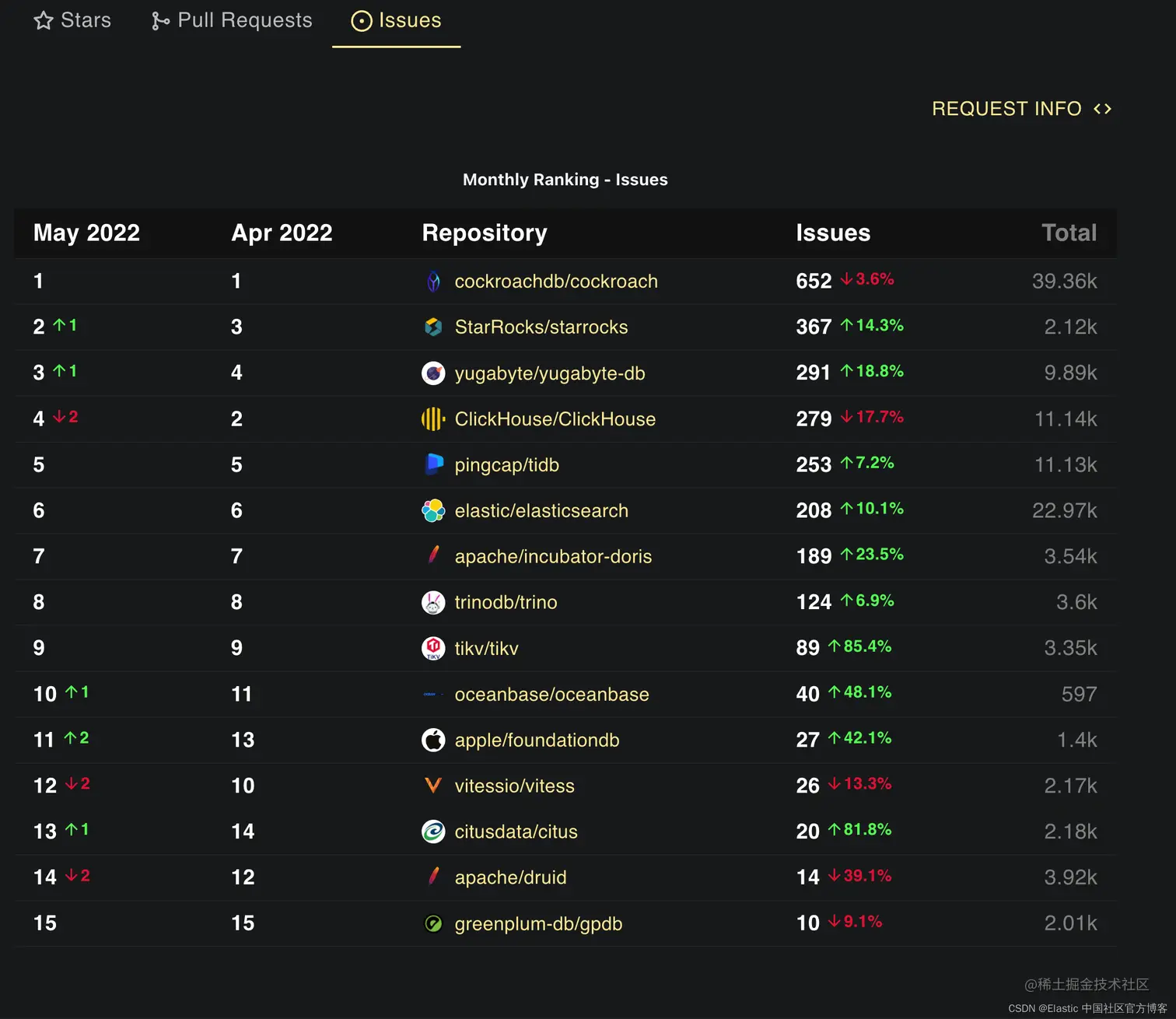
Task: Click the Apple logo icon
Action: pyautogui.click(x=433, y=740)
